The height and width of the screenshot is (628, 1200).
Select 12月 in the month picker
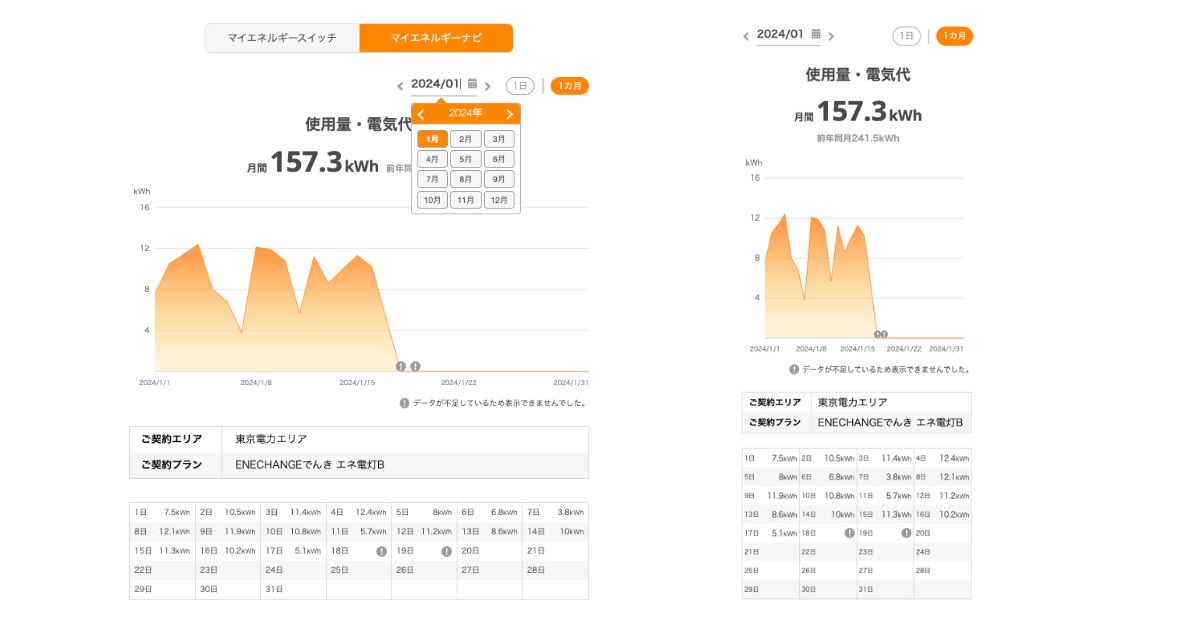coord(499,200)
